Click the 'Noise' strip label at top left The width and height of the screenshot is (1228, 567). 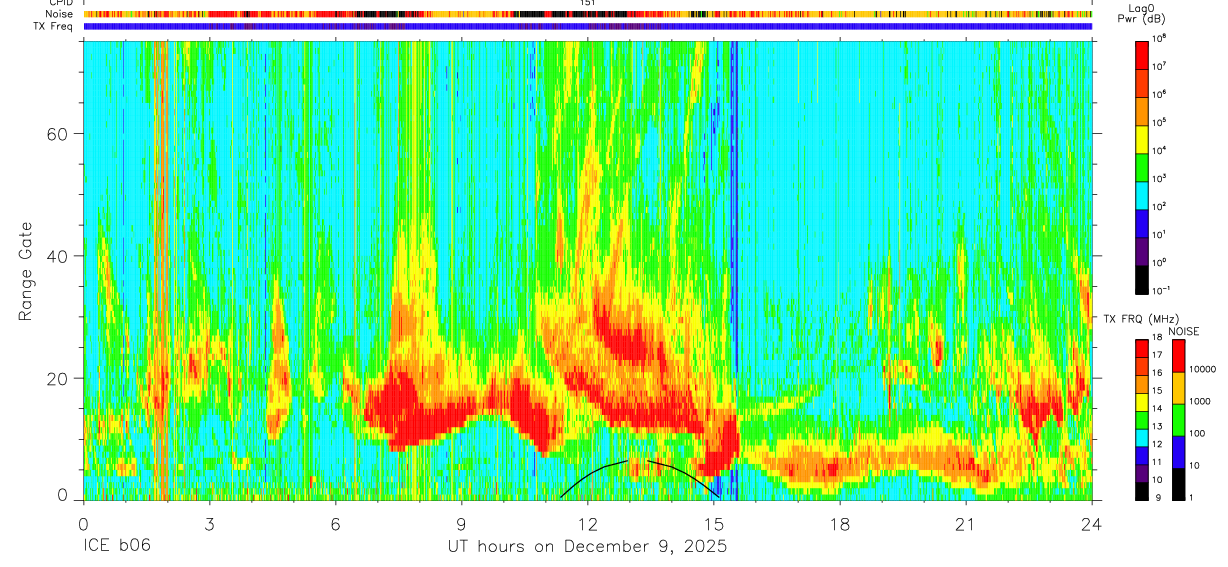(x=59, y=14)
